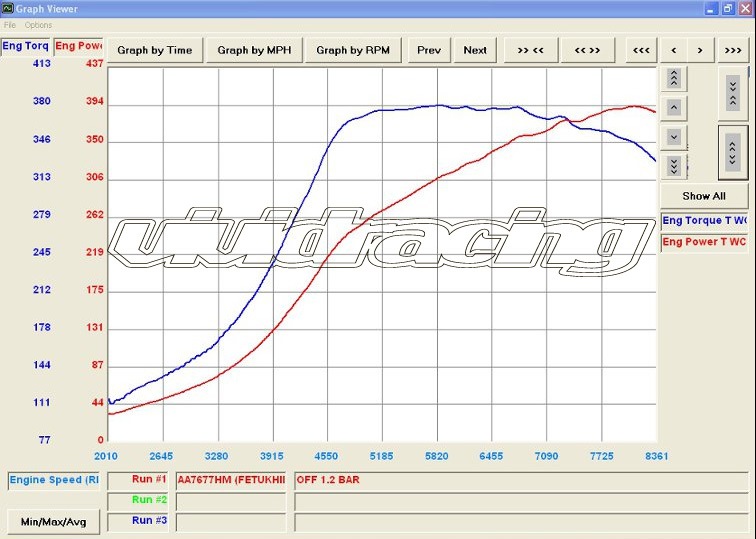Click the Graph Viewer title bar app icon

(7, 8)
